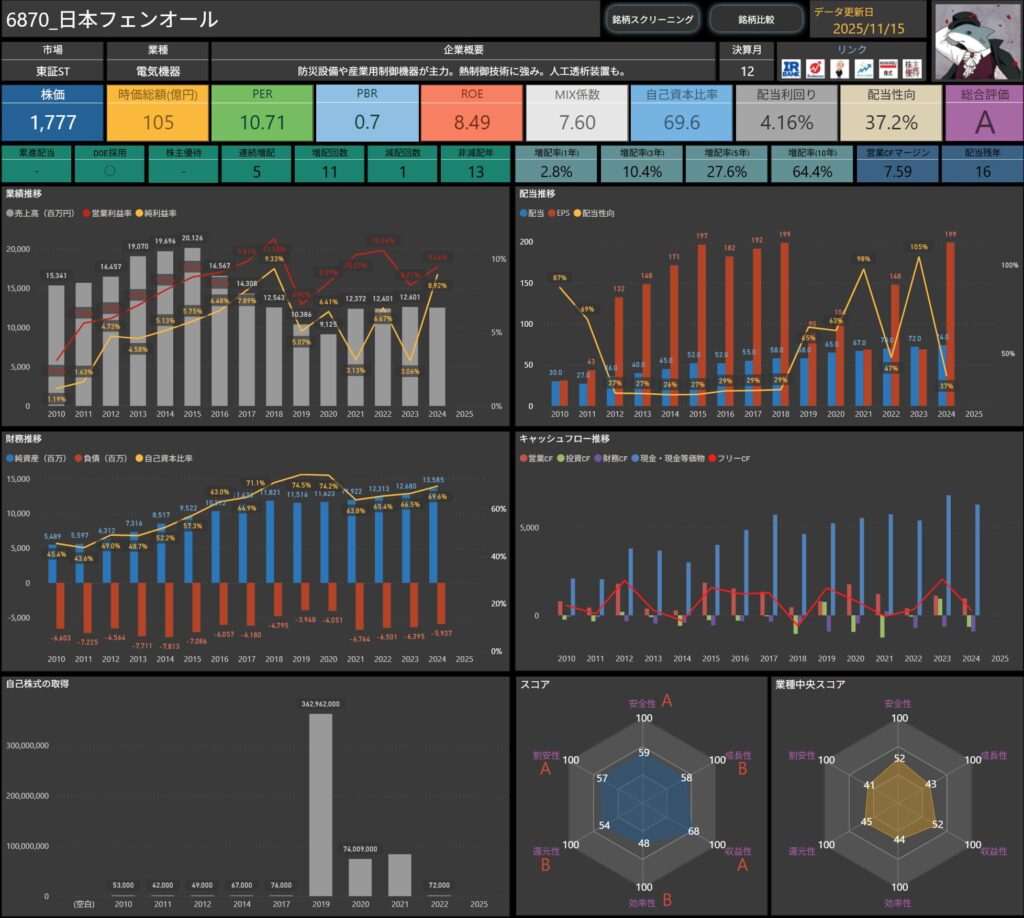This screenshot has height=918, width=1024.
Task: Select the 株価 1,777 card
Action: [x=51, y=113]
